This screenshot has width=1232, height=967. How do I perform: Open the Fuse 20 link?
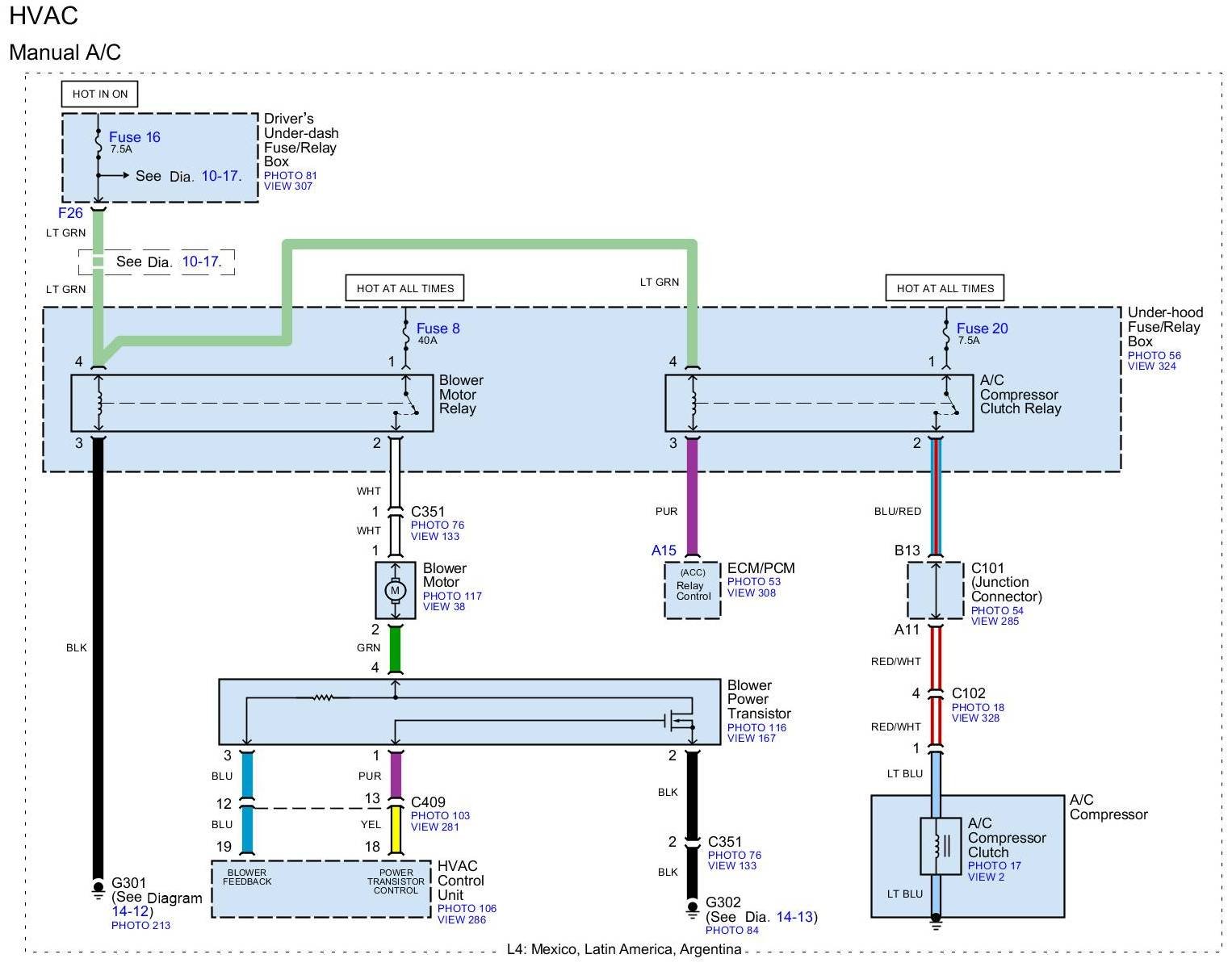point(983,329)
